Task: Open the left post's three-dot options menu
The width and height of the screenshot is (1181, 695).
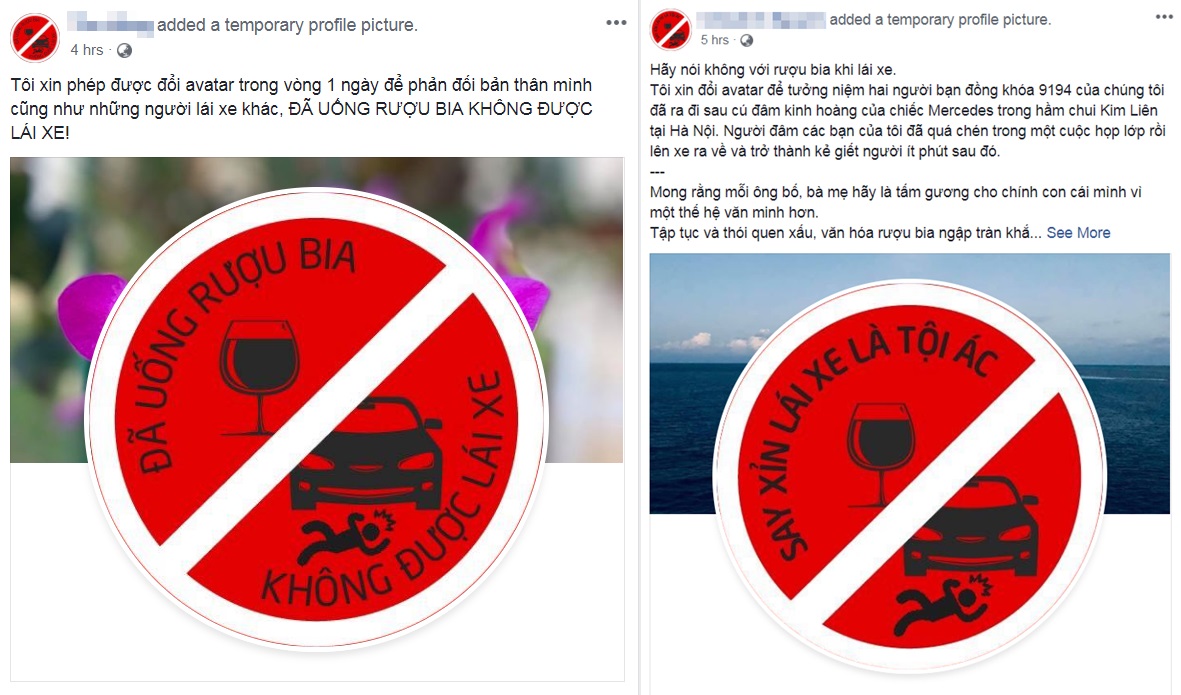Action: pos(616,23)
